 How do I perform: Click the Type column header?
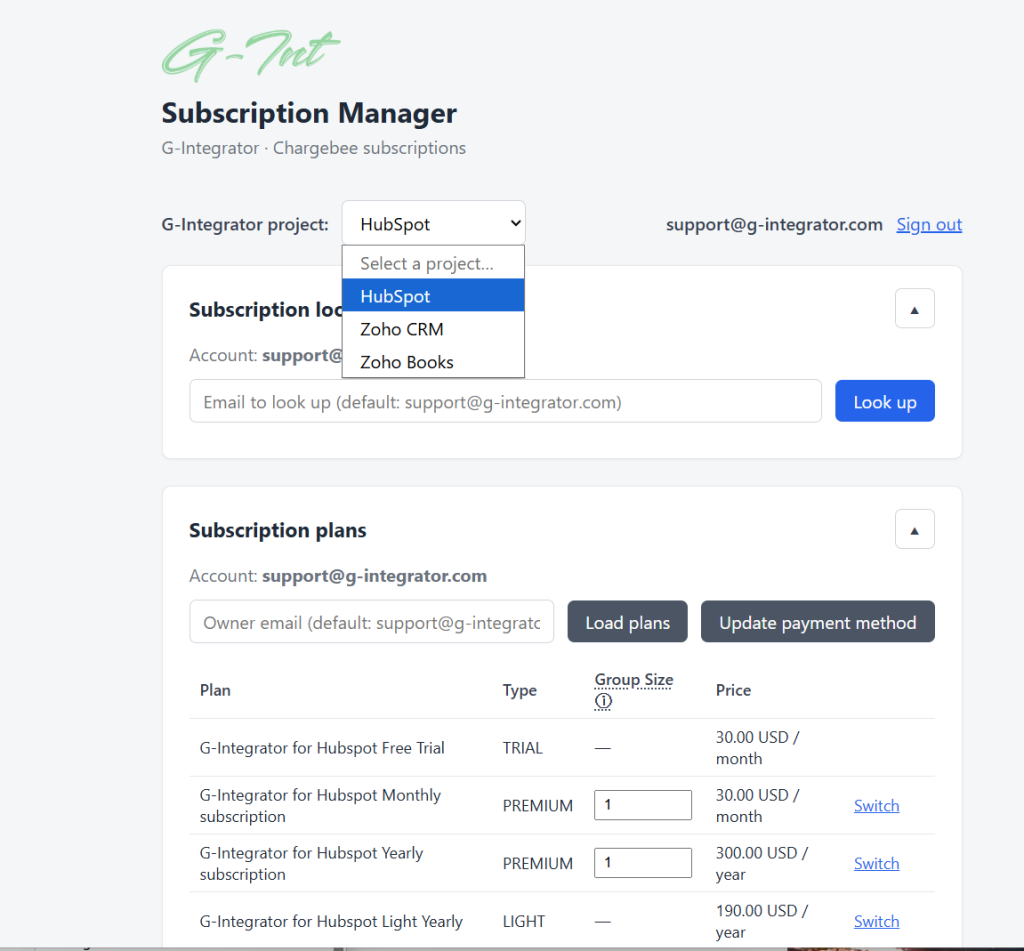pos(519,690)
